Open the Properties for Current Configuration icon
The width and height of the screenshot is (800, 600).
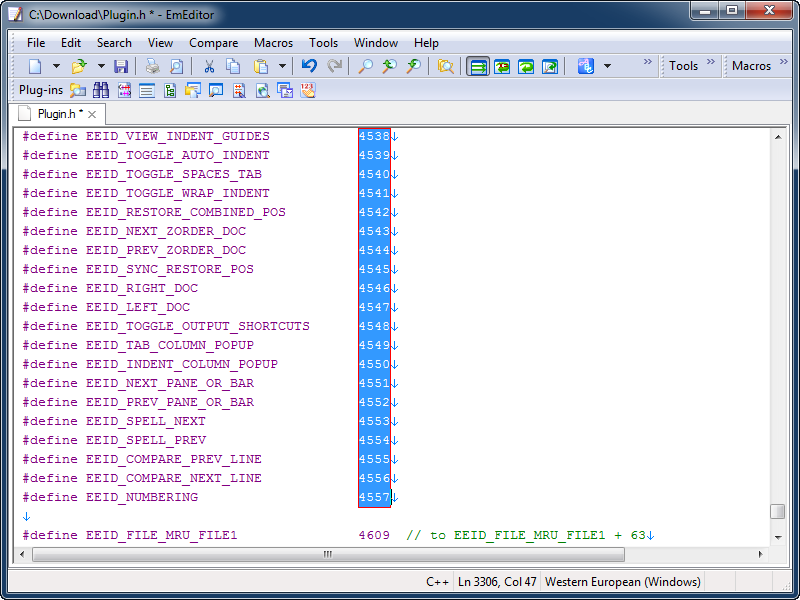click(x=585, y=66)
